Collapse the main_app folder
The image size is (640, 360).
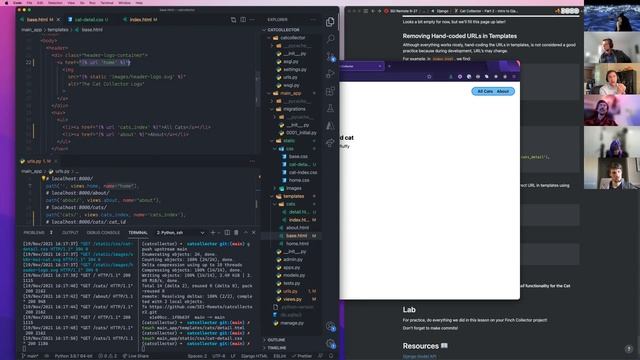tap(292, 93)
